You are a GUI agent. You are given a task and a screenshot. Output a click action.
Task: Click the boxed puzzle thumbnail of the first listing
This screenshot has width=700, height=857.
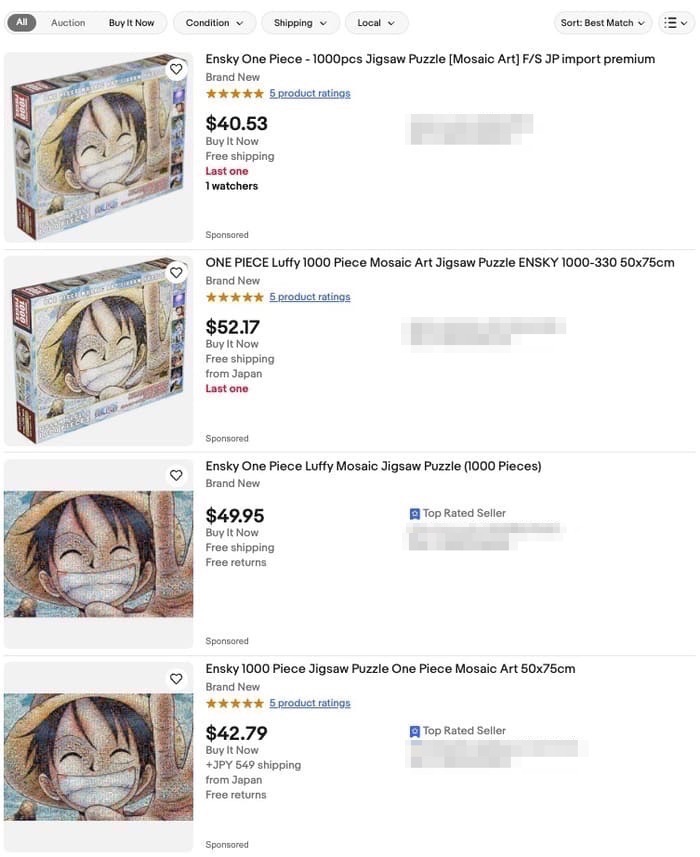pyautogui.click(x=98, y=147)
